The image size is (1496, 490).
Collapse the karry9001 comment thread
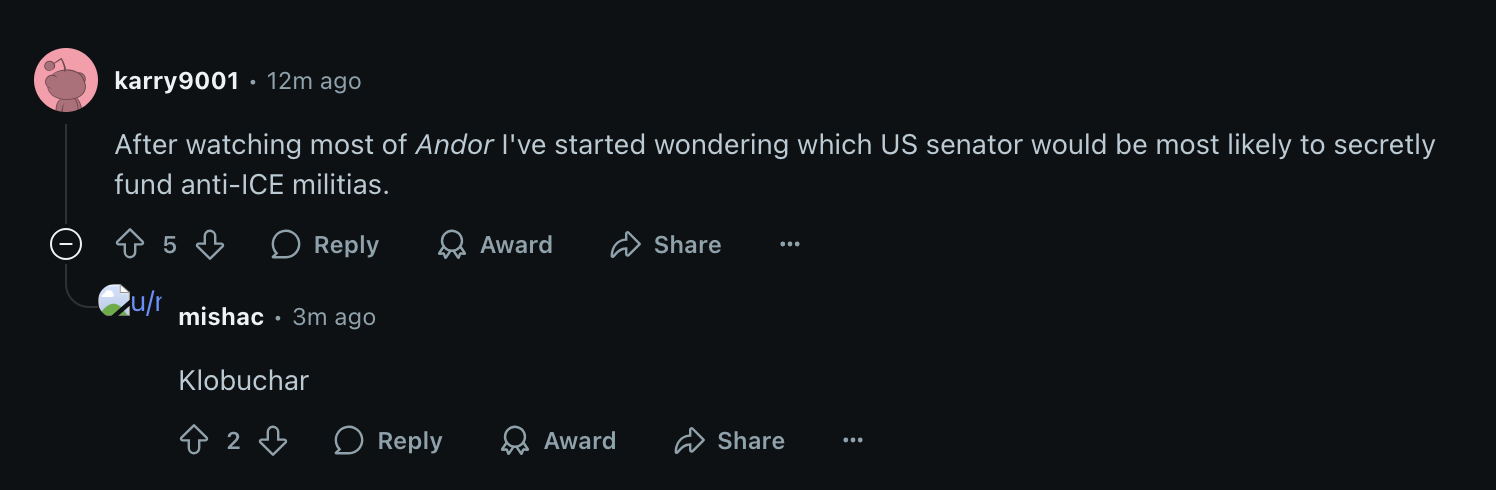pyautogui.click(x=66, y=244)
